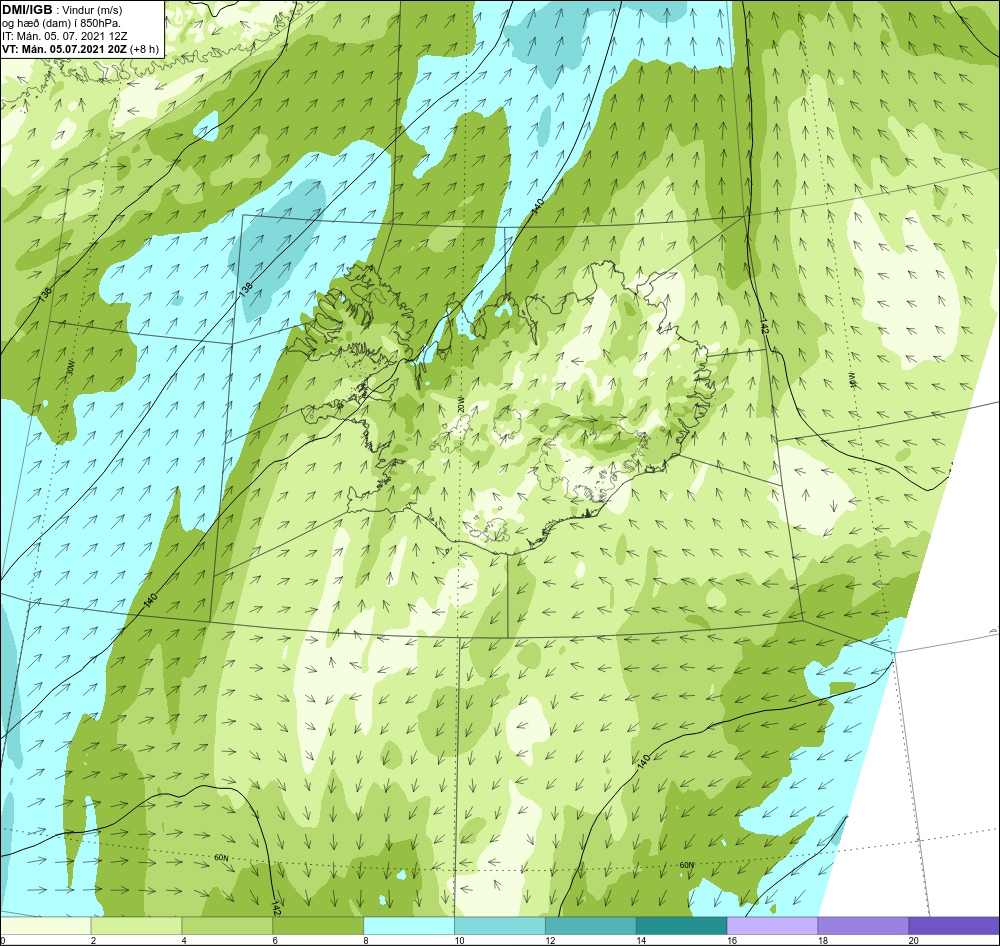Click the legend tick value '20'

coord(914,940)
